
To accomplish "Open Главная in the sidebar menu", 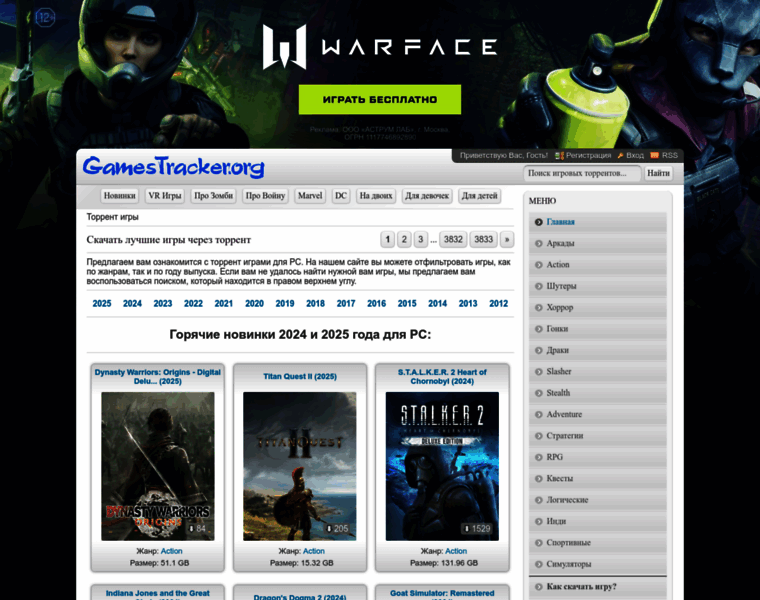I will (598, 222).
